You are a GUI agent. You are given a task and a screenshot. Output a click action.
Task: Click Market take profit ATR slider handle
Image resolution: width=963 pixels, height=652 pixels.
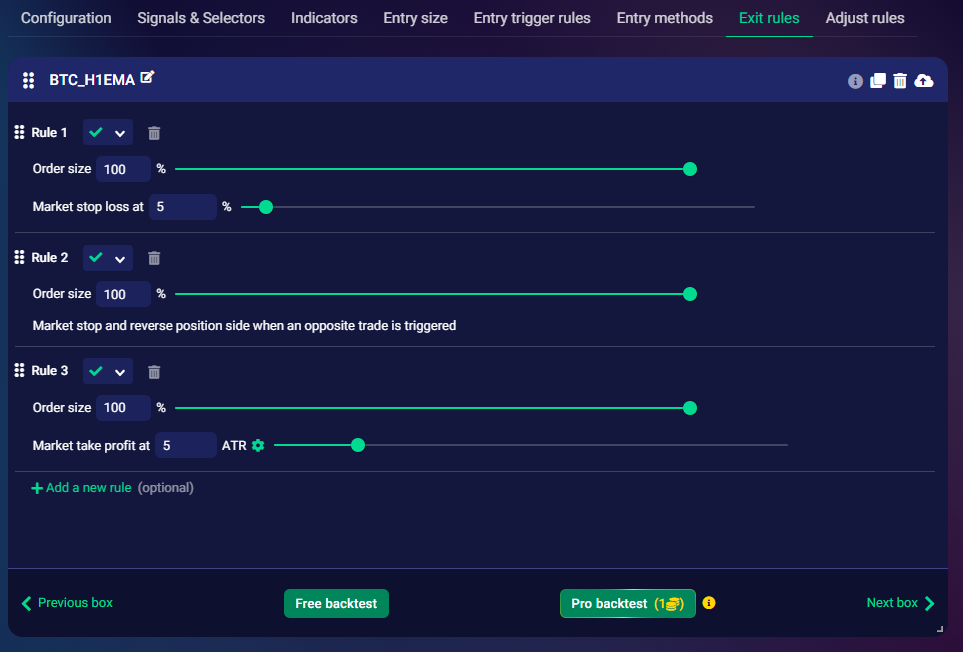click(357, 445)
